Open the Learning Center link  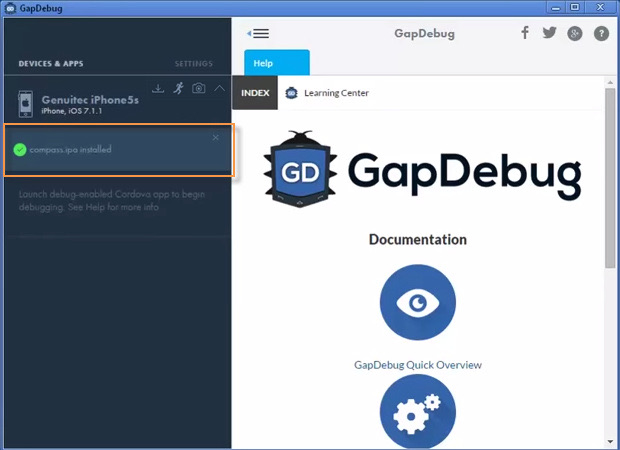click(x=336, y=93)
